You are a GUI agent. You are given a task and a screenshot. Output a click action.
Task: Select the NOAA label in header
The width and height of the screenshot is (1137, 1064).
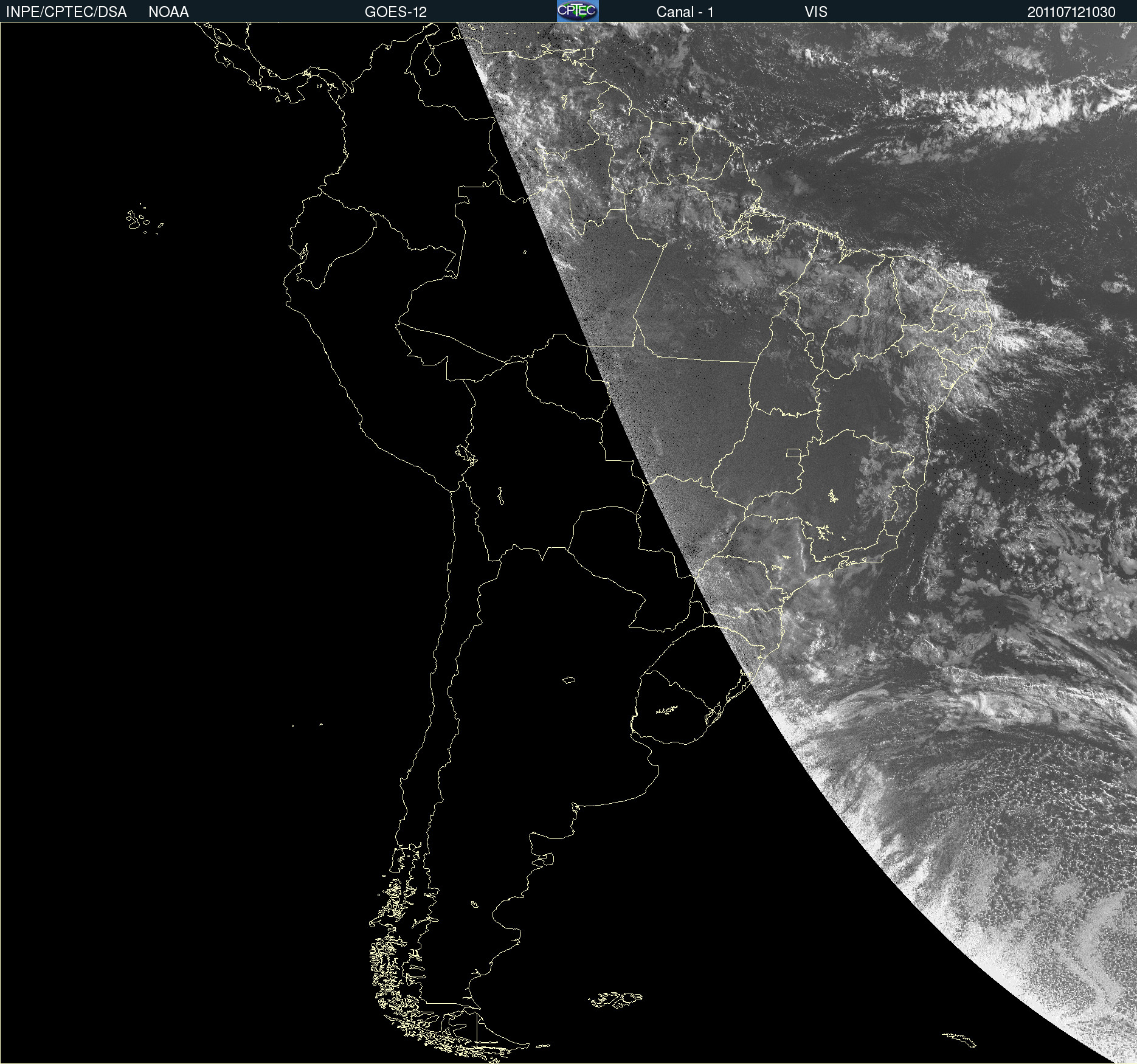[x=168, y=12]
